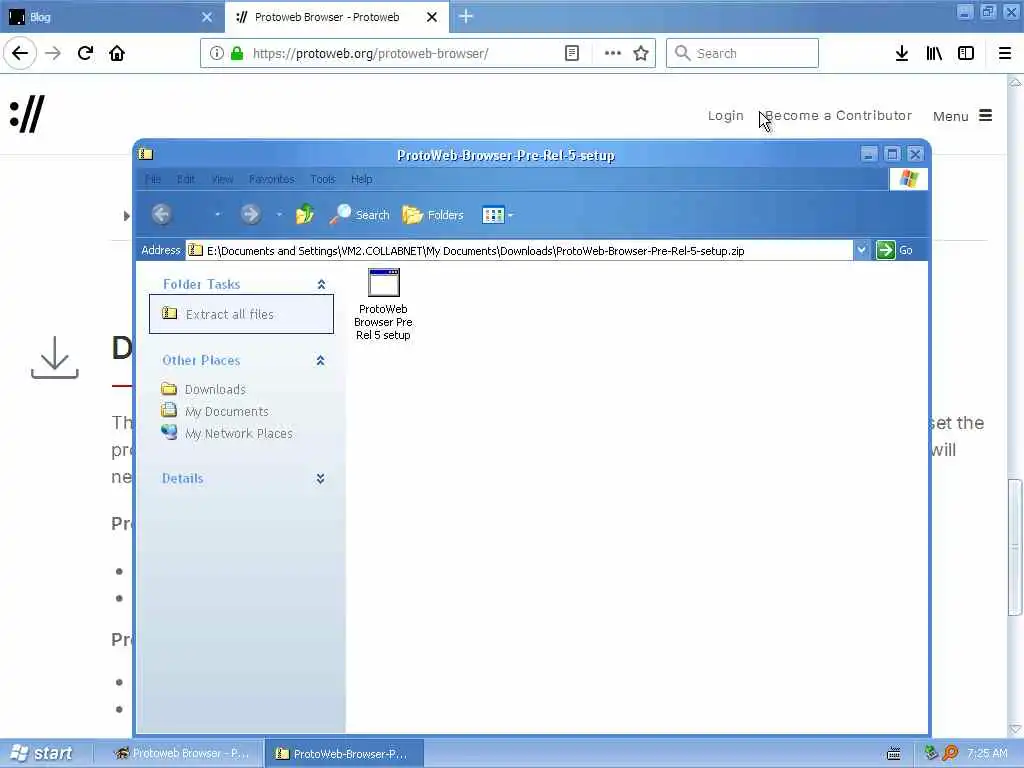Toggle the Folders pane in Explorer

tap(433, 214)
